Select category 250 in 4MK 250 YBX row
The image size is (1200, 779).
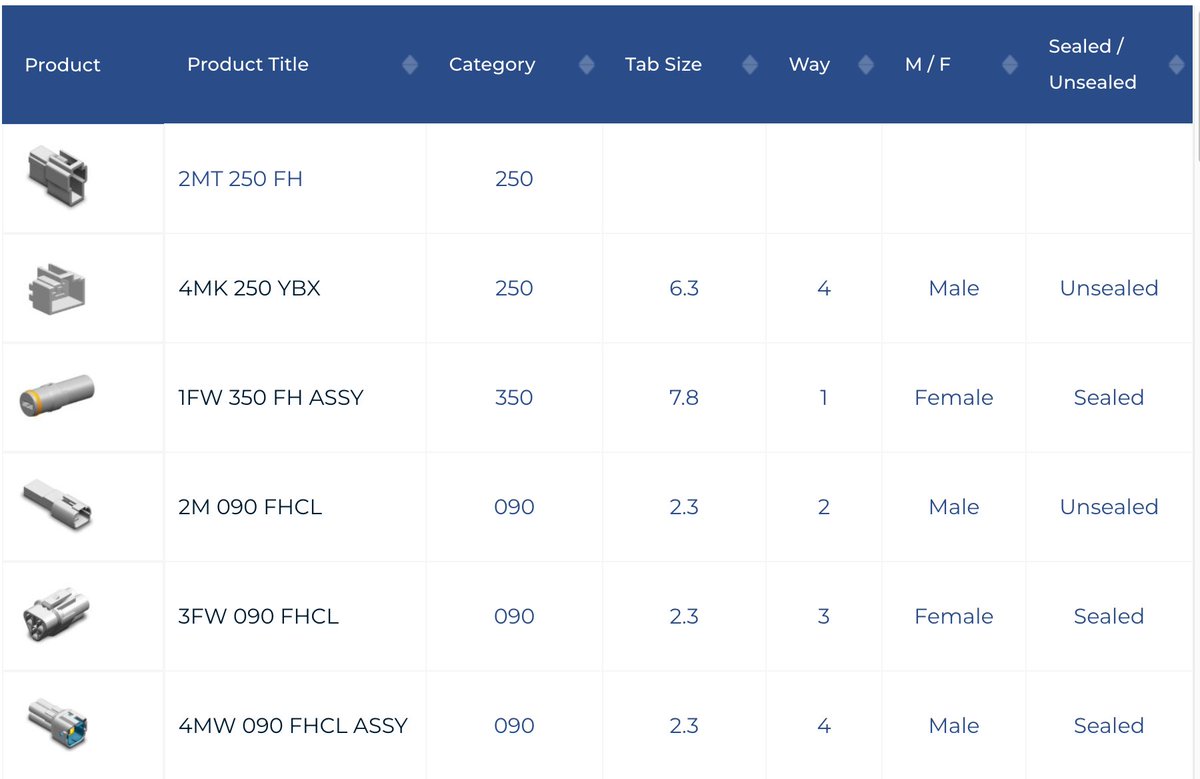click(x=514, y=288)
